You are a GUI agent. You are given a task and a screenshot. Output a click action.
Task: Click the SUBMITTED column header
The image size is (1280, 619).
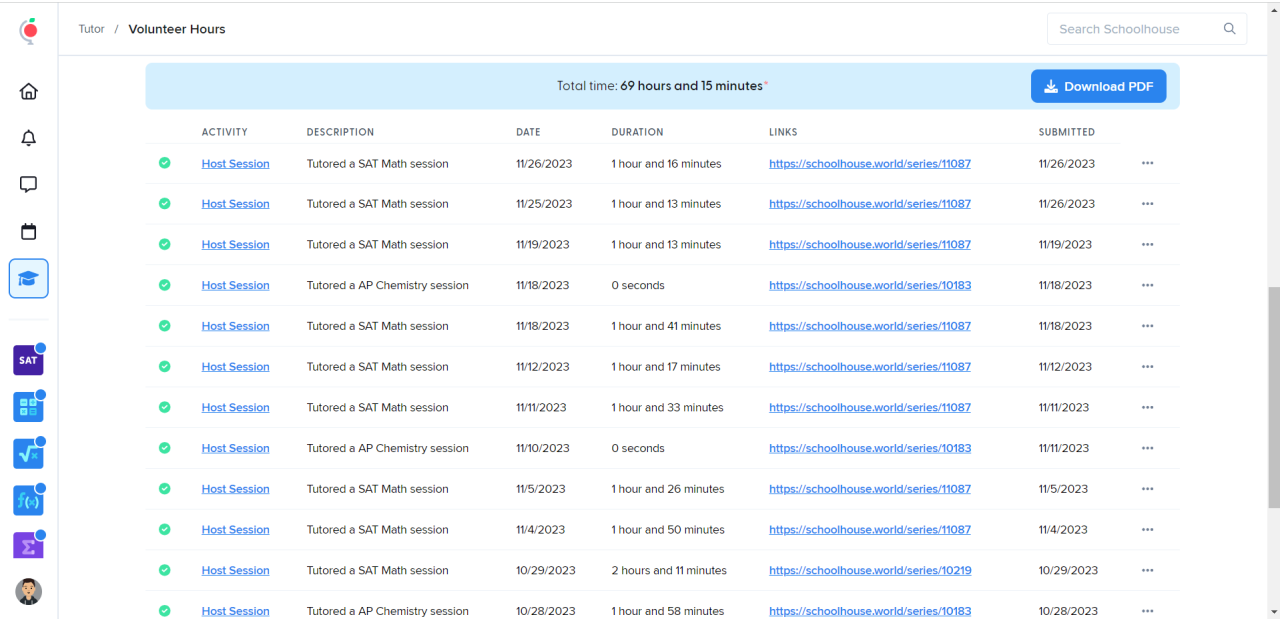pyautogui.click(x=1066, y=132)
